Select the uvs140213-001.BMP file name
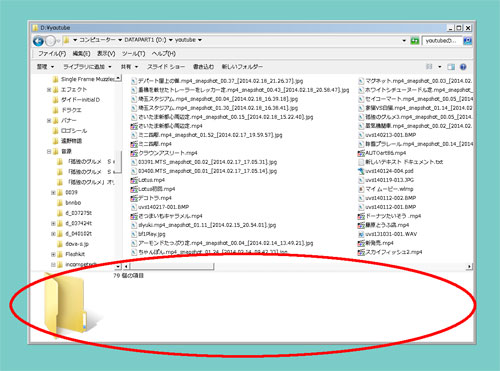This screenshot has height=371, width=500. [x=391, y=135]
